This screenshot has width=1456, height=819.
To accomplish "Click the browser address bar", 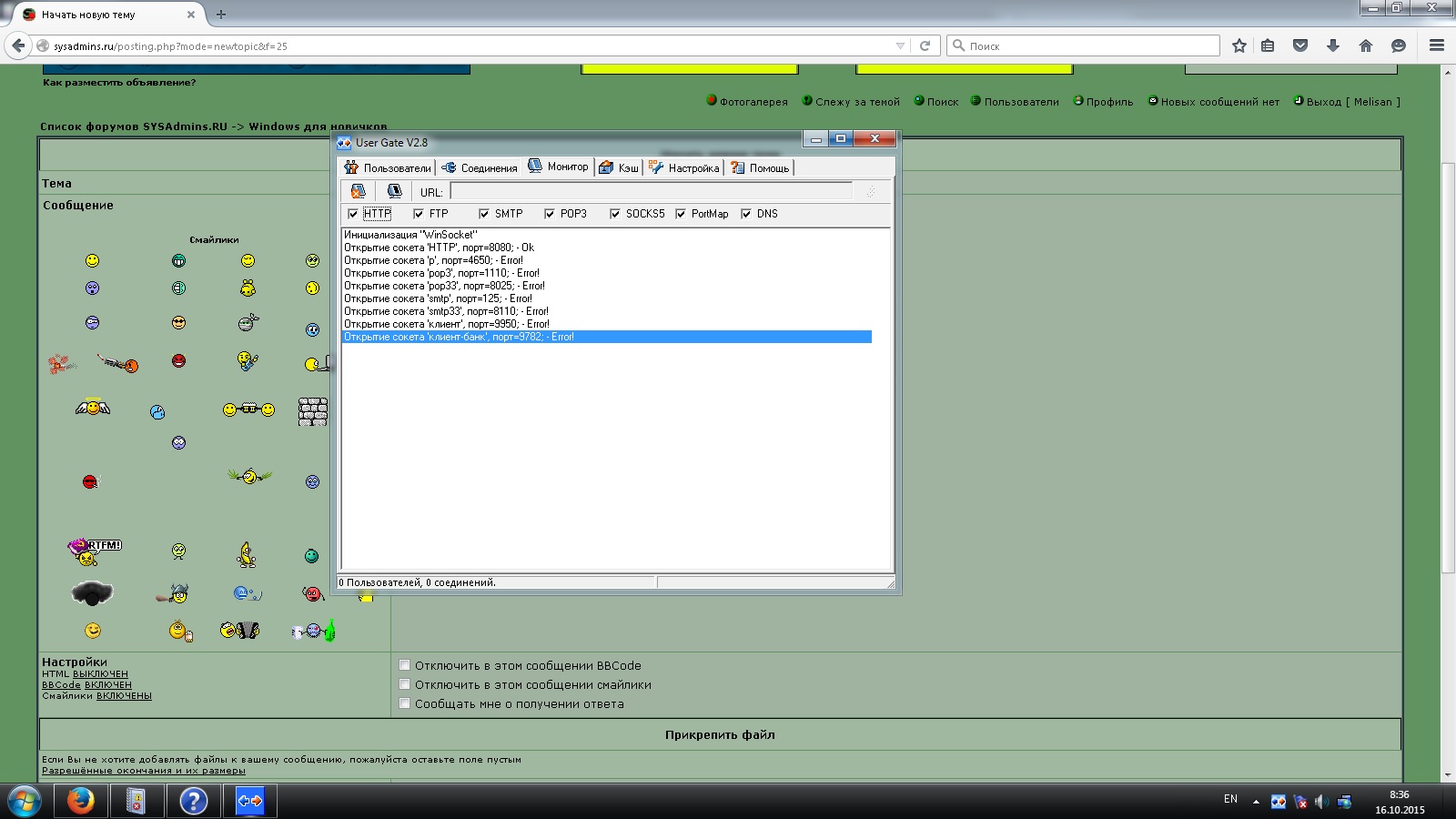I will (470, 45).
